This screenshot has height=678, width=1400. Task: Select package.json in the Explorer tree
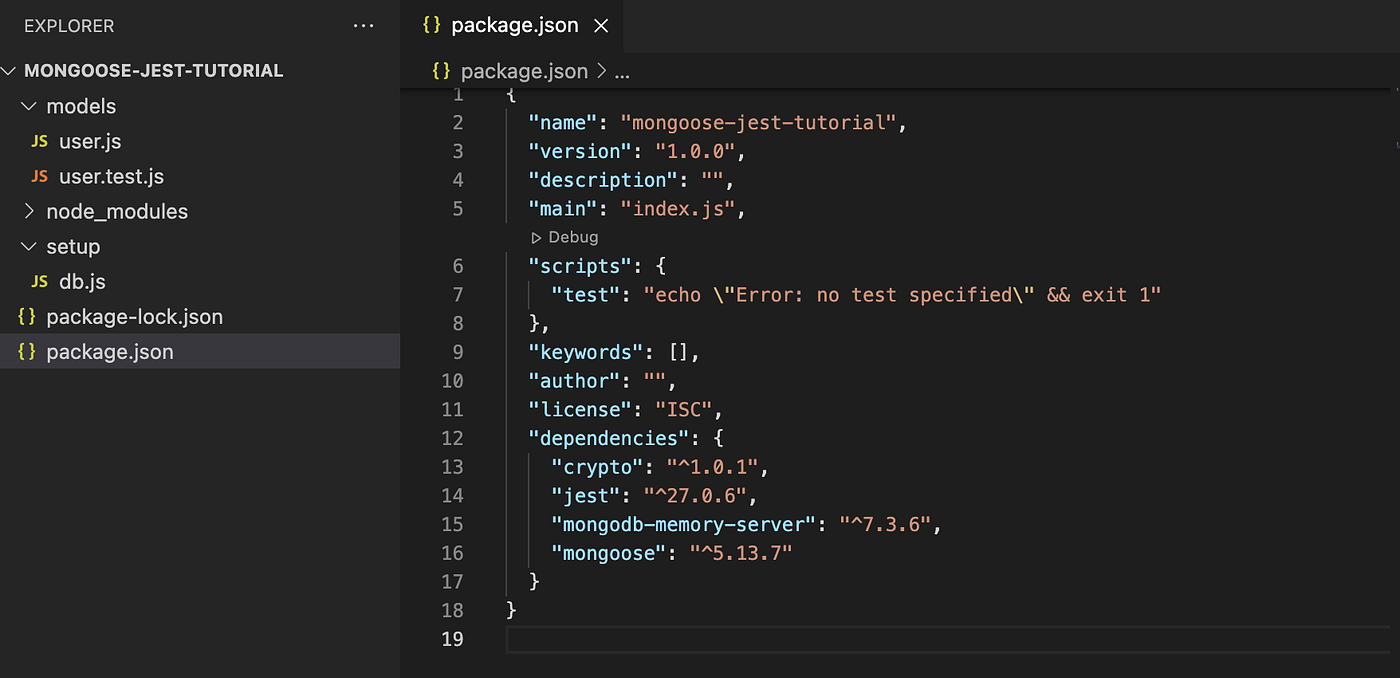tap(200, 352)
